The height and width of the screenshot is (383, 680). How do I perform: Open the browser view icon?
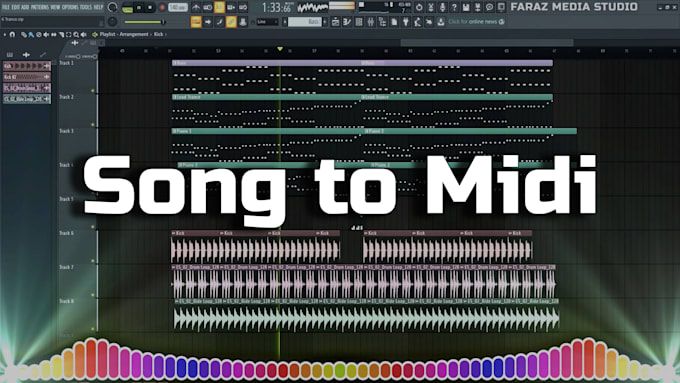(382, 21)
